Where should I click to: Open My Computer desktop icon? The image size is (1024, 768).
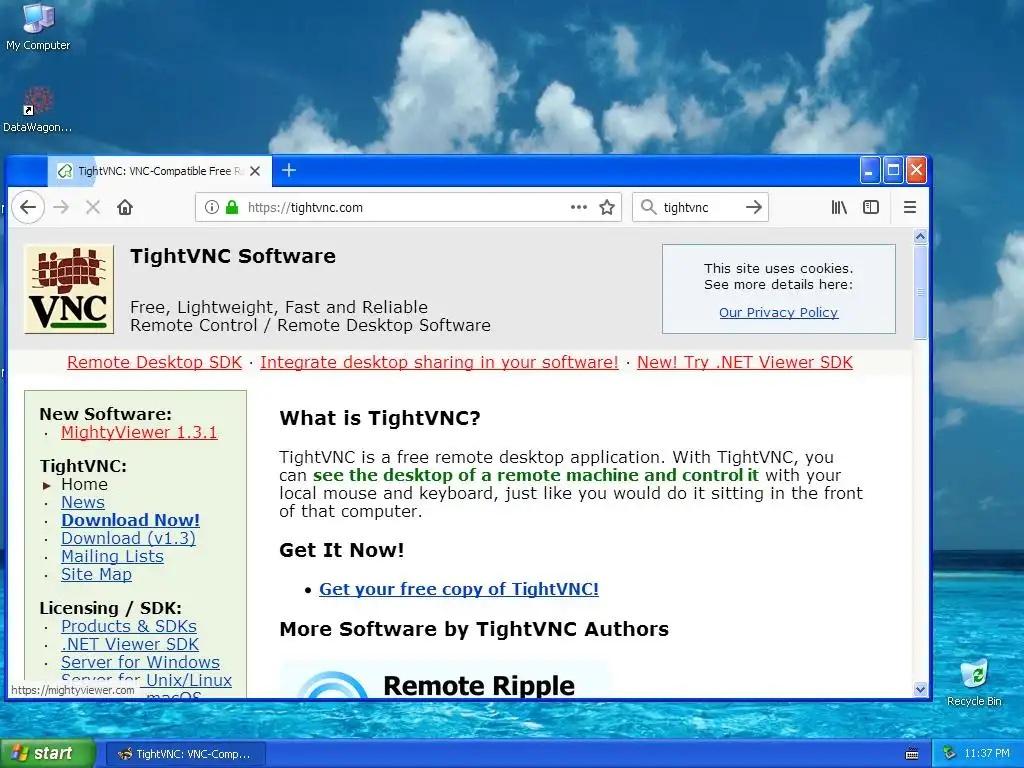[38, 27]
